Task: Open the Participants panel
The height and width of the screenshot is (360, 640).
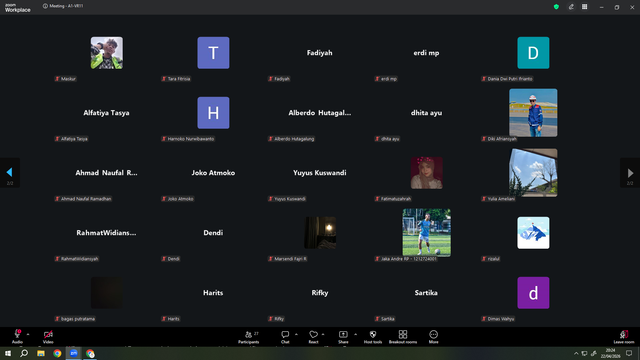Action: pos(249,337)
